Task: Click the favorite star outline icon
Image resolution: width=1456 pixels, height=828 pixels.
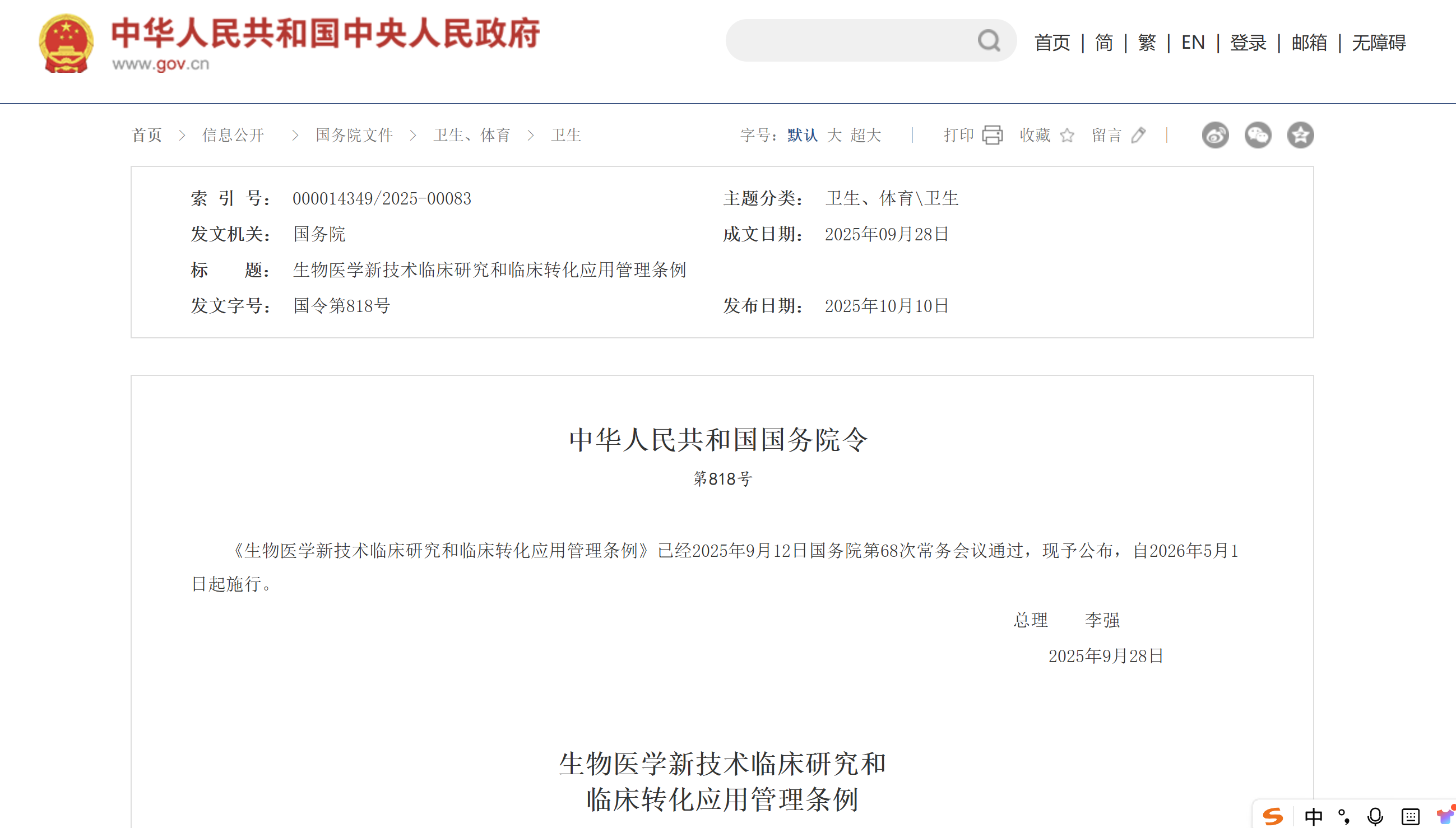Action: (x=1067, y=136)
